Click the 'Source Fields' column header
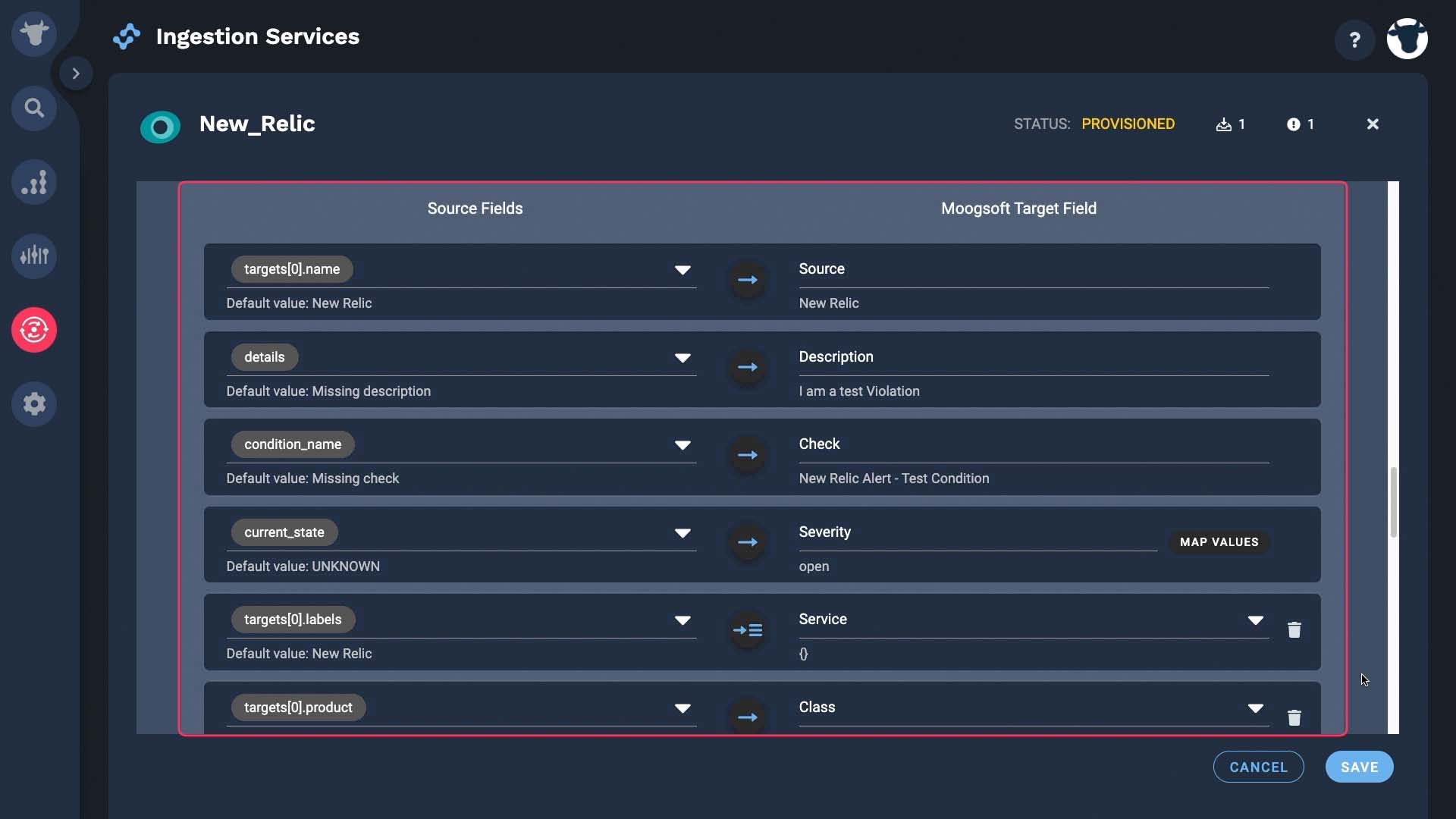 [475, 209]
